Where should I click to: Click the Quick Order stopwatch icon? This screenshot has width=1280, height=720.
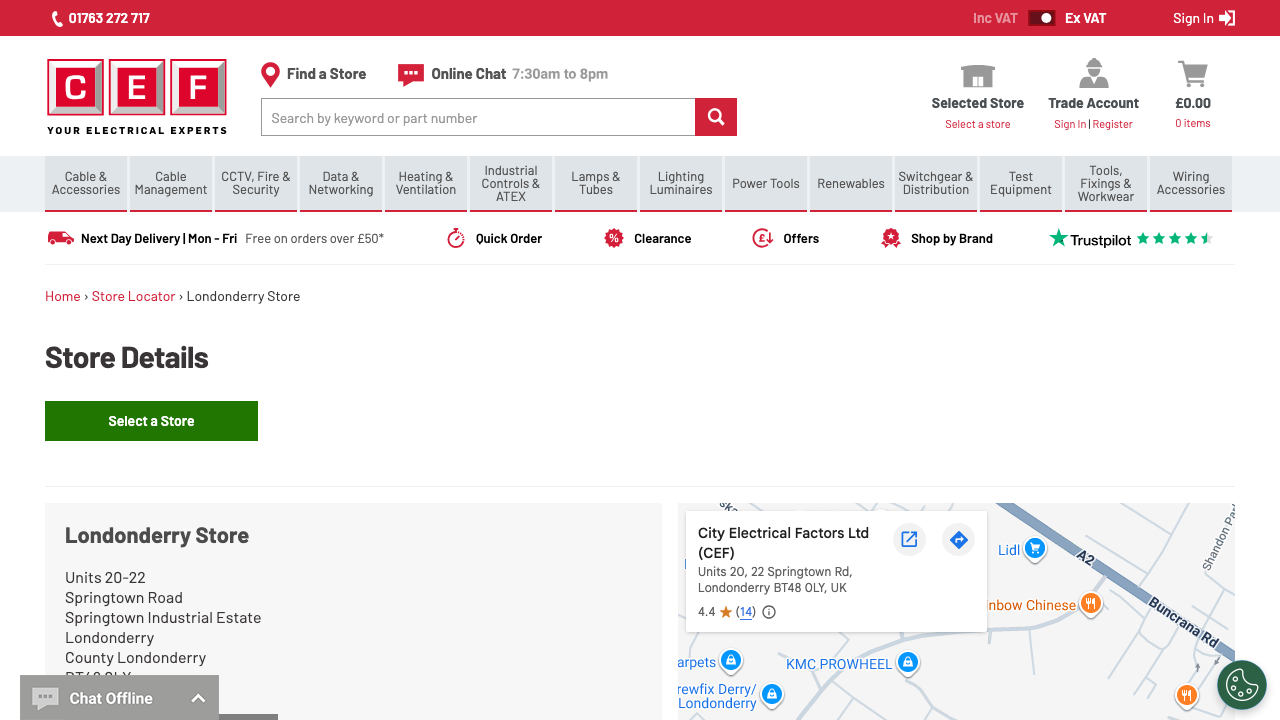coord(456,238)
